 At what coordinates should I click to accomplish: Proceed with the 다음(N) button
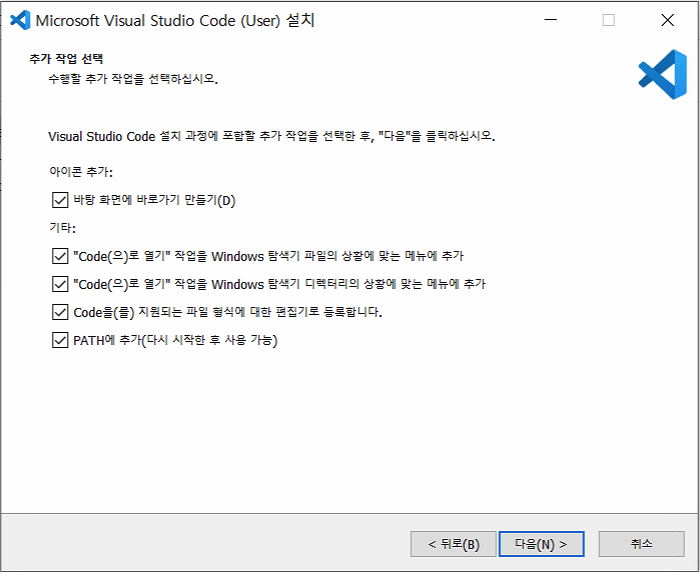541,544
